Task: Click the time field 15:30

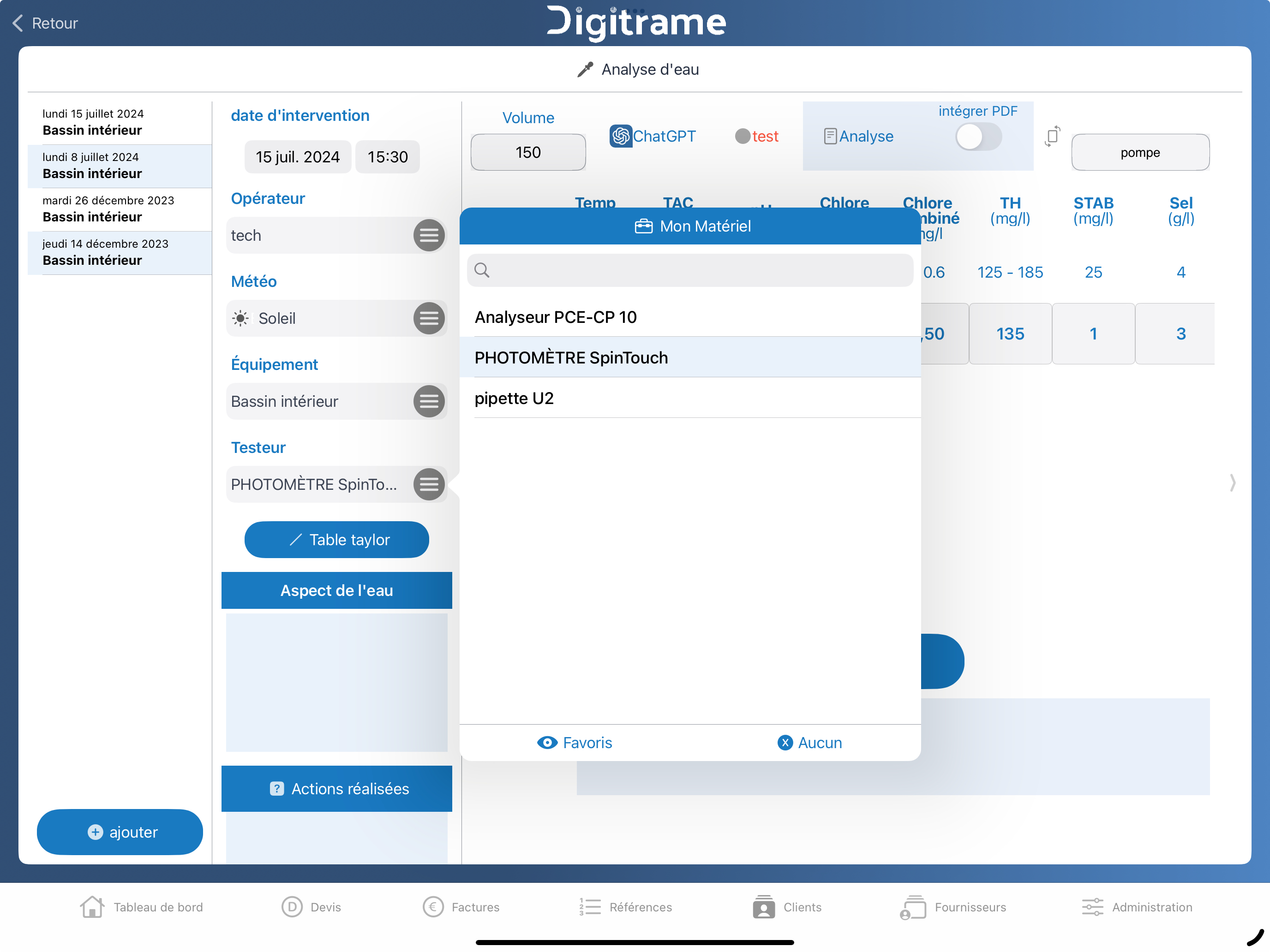Action: pyautogui.click(x=388, y=157)
